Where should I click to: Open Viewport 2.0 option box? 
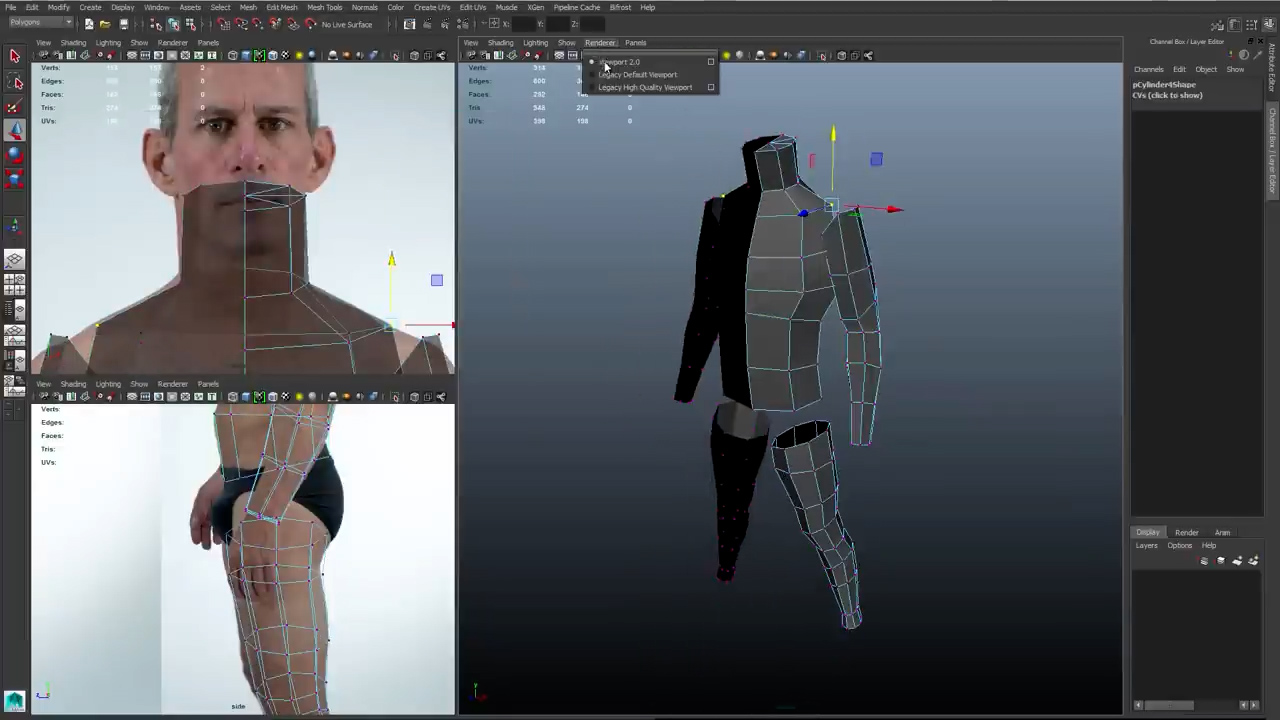pyautogui.click(x=711, y=62)
